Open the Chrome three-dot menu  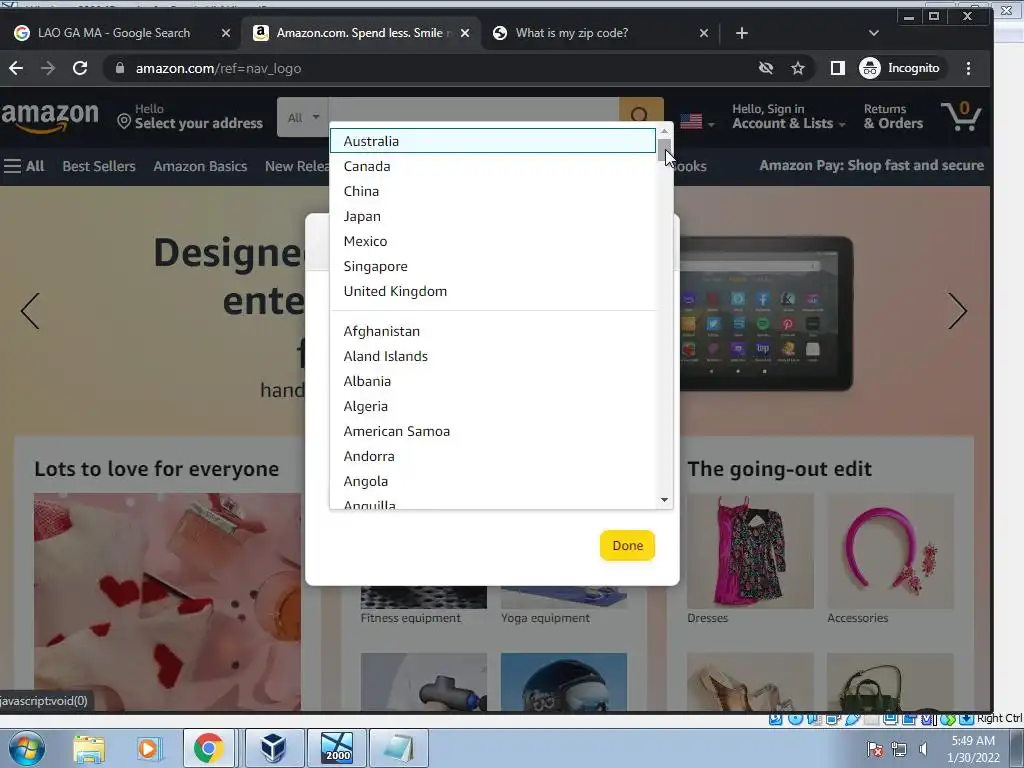[968, 68]
